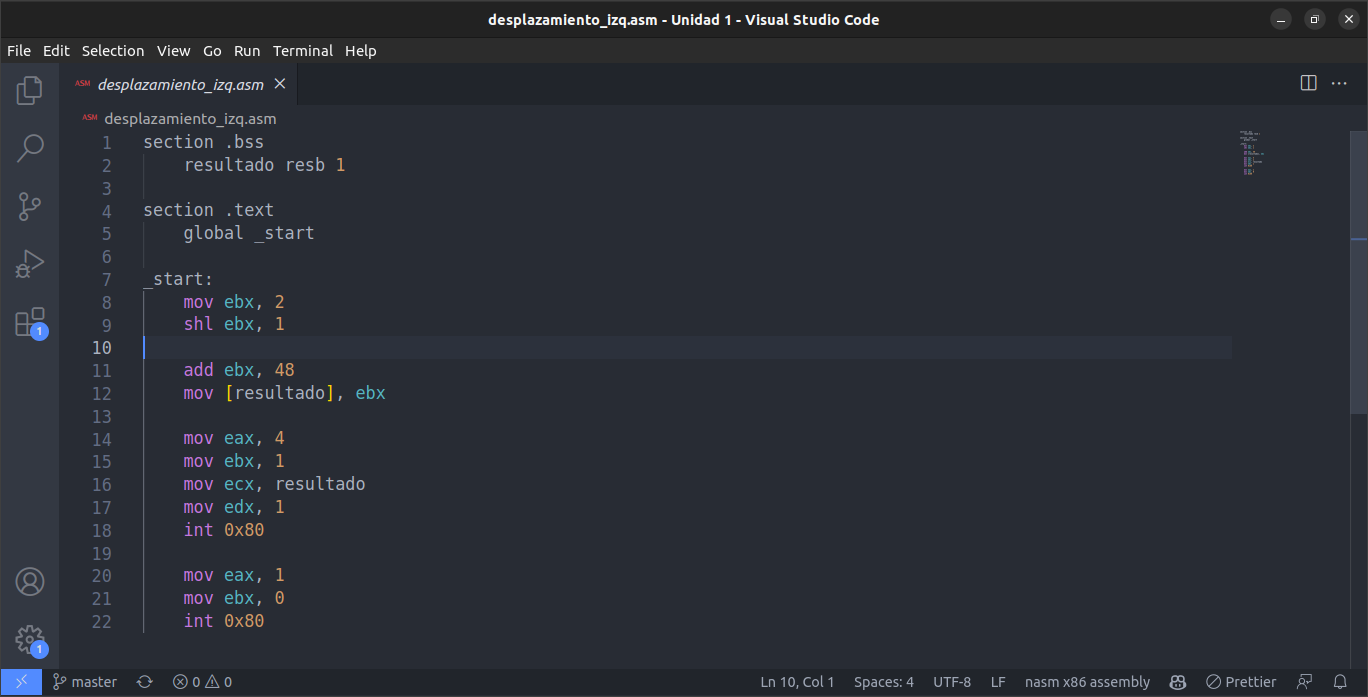The image size is (1368, 697).
Task: Click the Prettier status bar item
Action: [1241, 682]
